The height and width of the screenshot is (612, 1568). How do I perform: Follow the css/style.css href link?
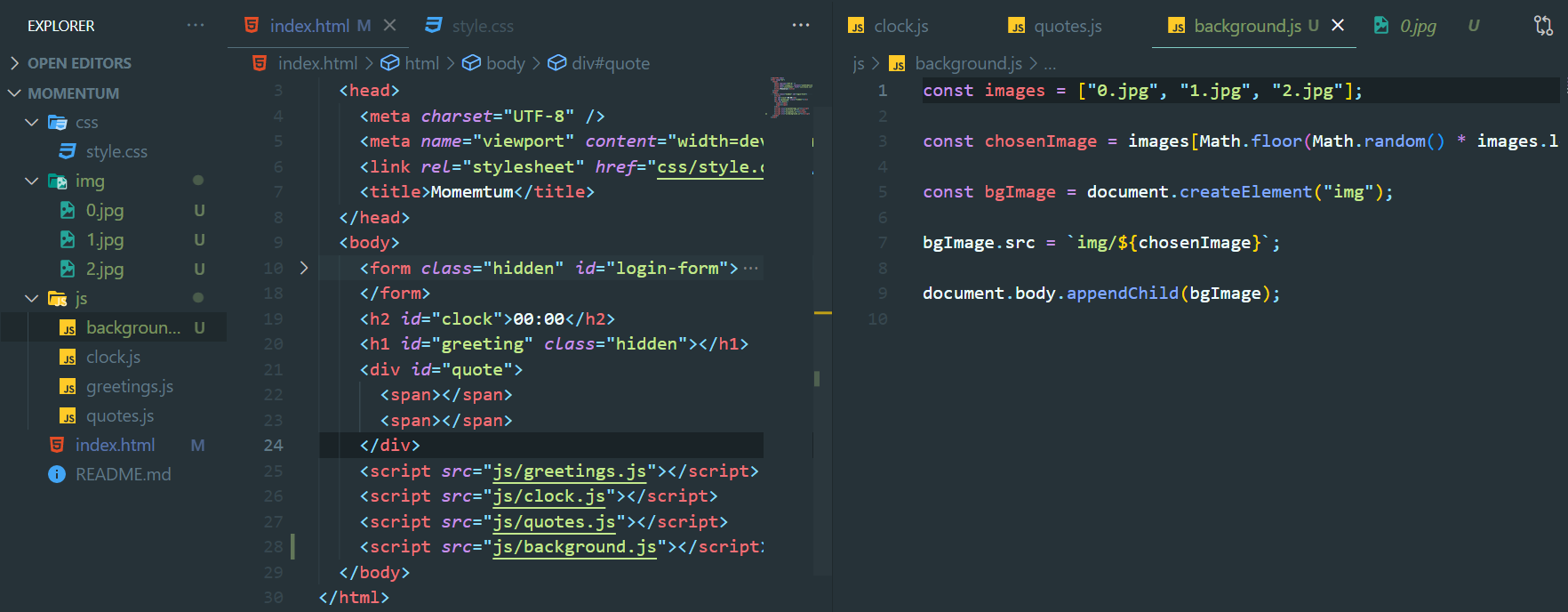tap(710, 167)
